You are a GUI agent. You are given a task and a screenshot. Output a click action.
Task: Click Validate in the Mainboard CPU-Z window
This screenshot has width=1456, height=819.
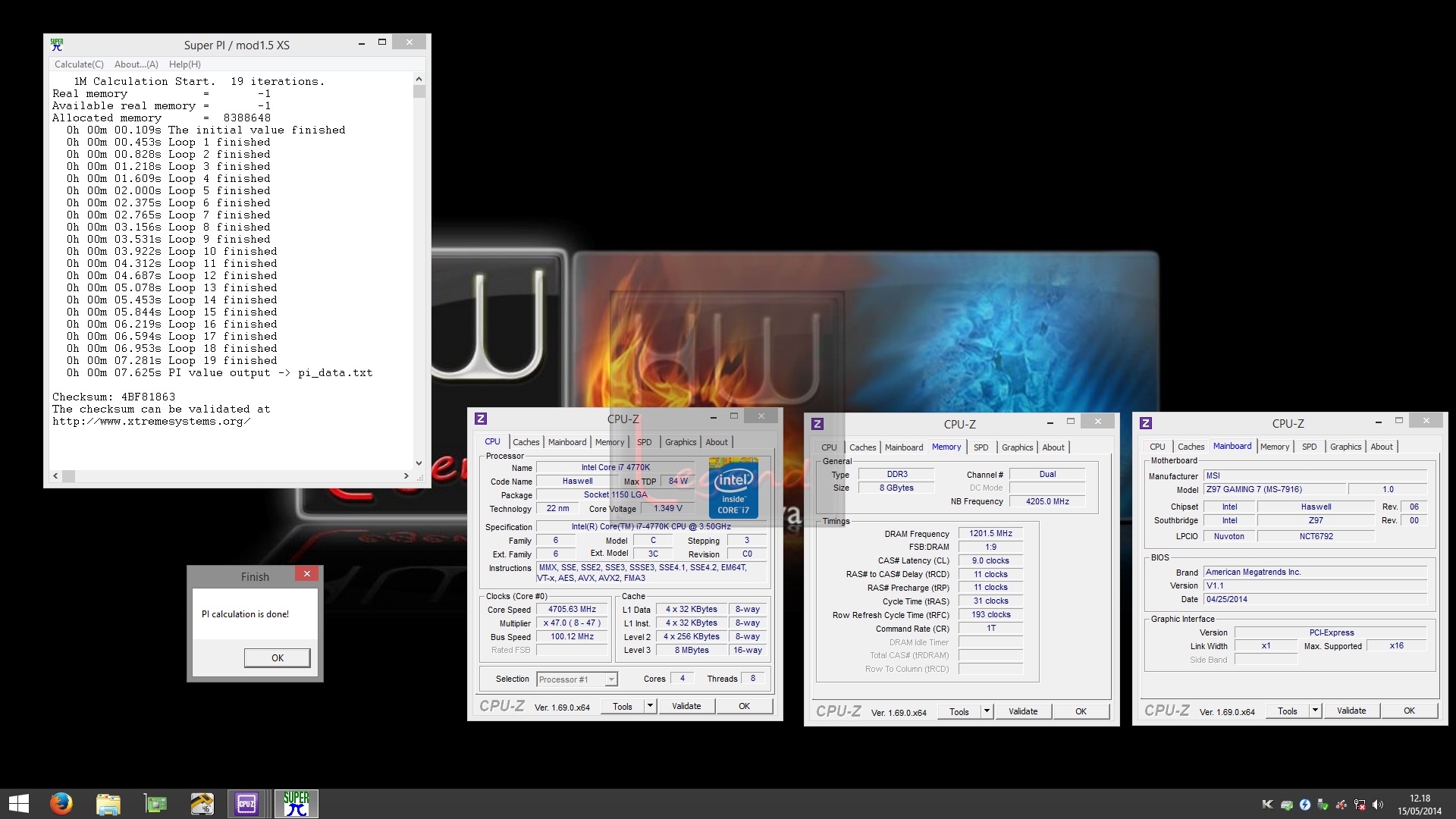coord(1351,711)
